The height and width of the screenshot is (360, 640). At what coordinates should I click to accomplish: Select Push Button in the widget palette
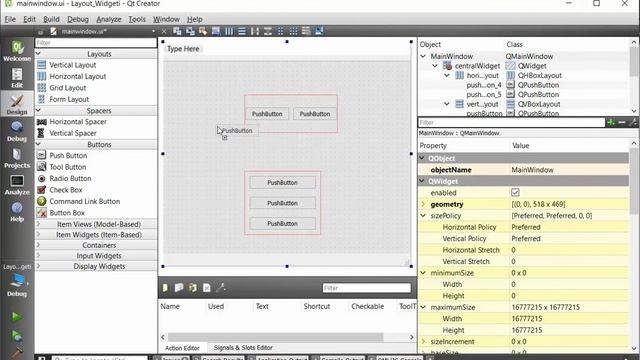[68, 156]
